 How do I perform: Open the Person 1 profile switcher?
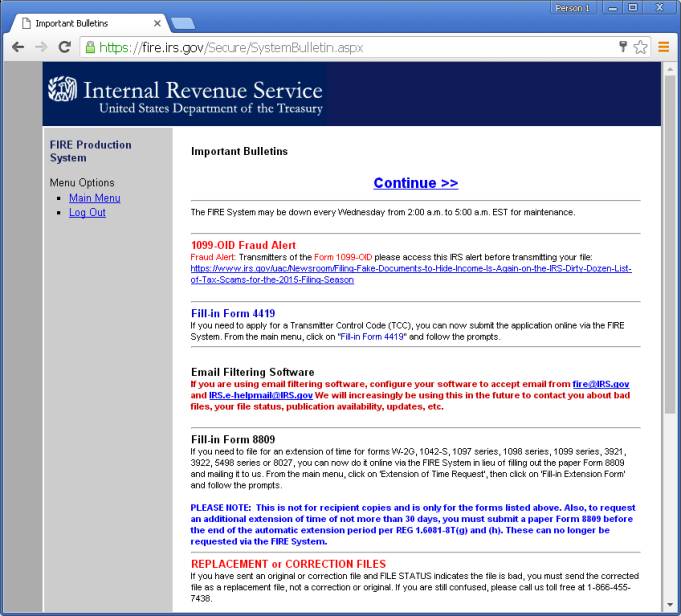(574, 8)
